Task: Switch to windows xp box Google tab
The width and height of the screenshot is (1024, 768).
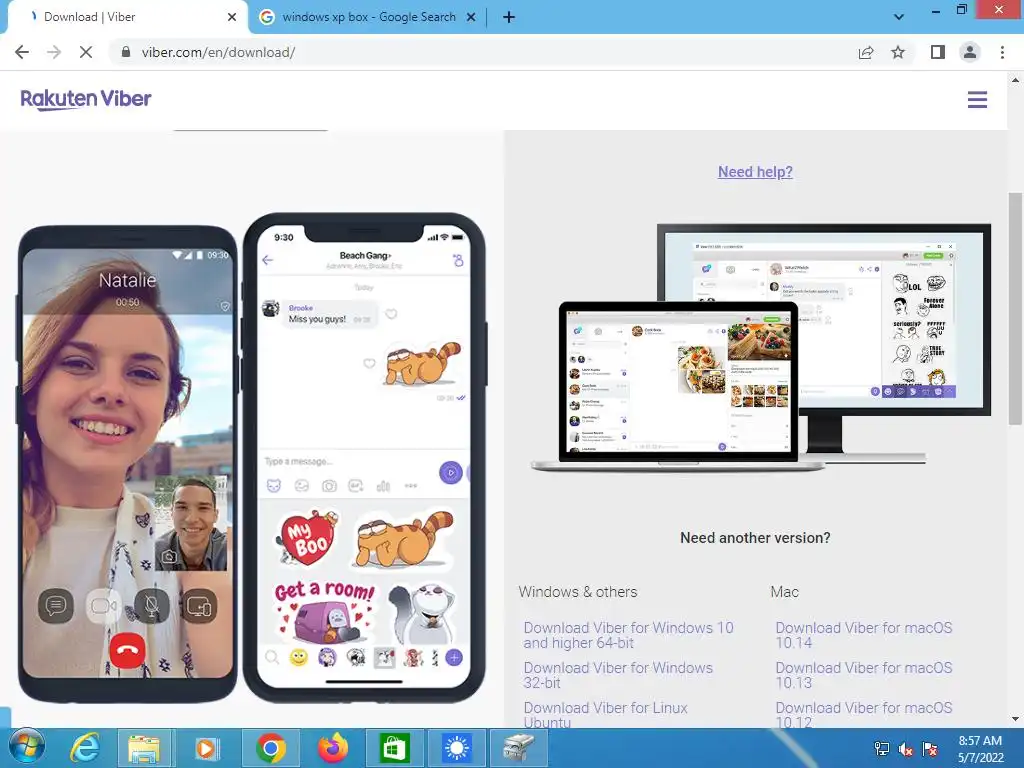Action: click(368, 17)
